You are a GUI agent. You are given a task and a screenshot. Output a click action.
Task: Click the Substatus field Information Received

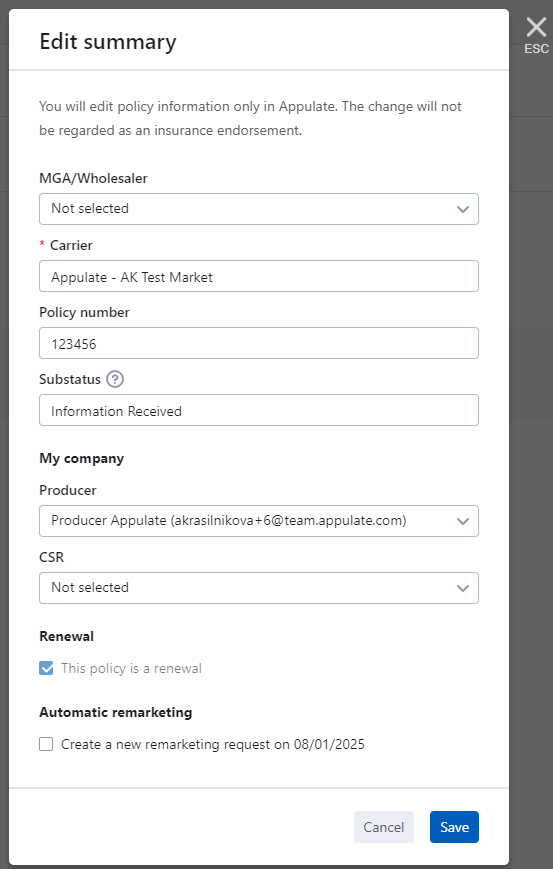259,410
